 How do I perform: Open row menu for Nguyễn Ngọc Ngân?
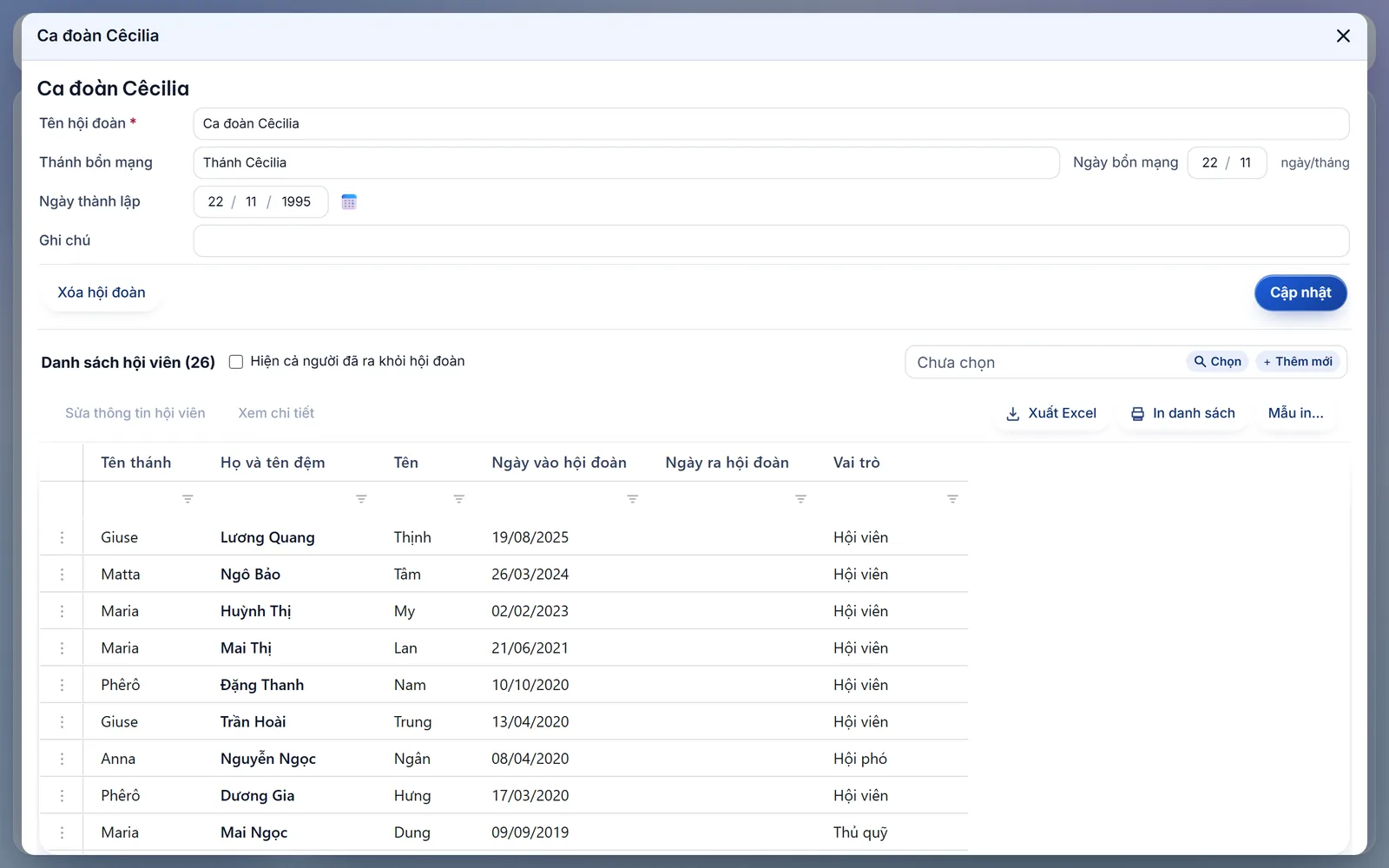62,759
